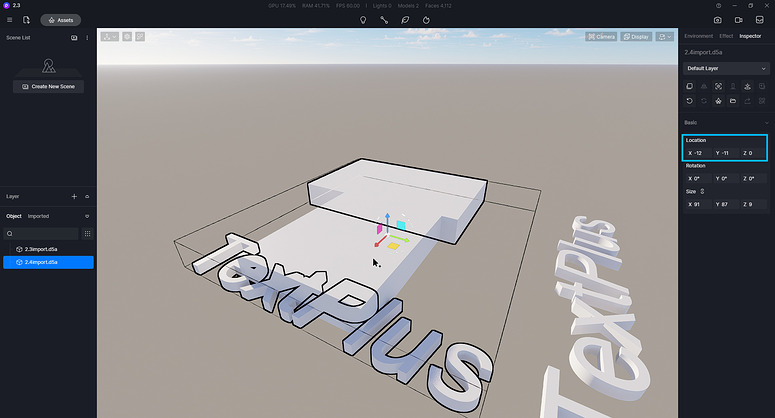Edit the Location Z value
Screen dimensions: 775x418
coord(752,153)
